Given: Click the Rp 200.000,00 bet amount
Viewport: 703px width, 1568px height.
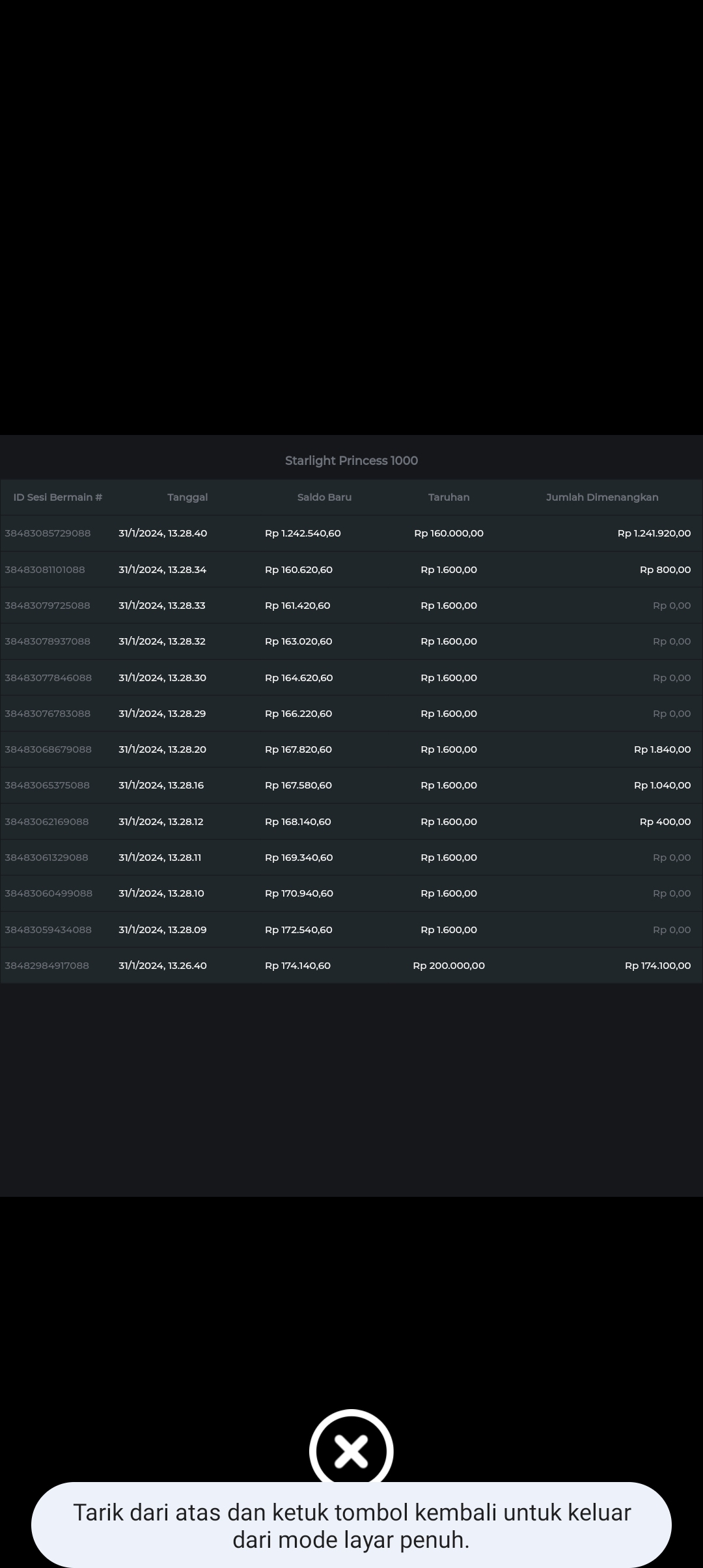Looking at the screenshot, I should 448,966.
